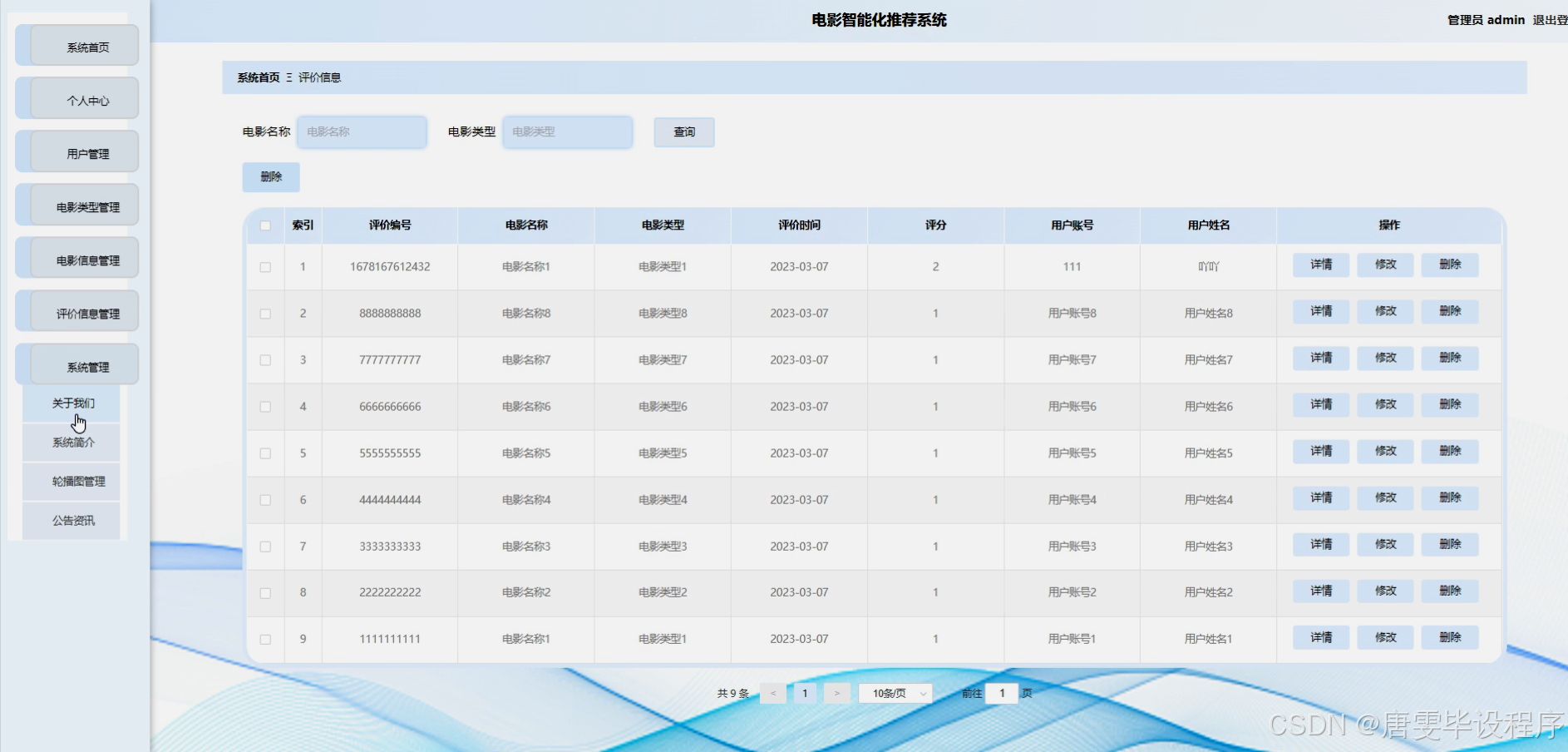1568x752 pixels.
Task: Check the row with 评价编号 4444444444
Action: pyautogui.click(x=265, y=500)
